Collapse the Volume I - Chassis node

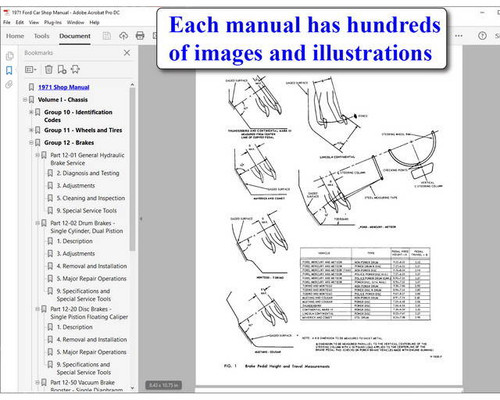click(x=25, y=100)
